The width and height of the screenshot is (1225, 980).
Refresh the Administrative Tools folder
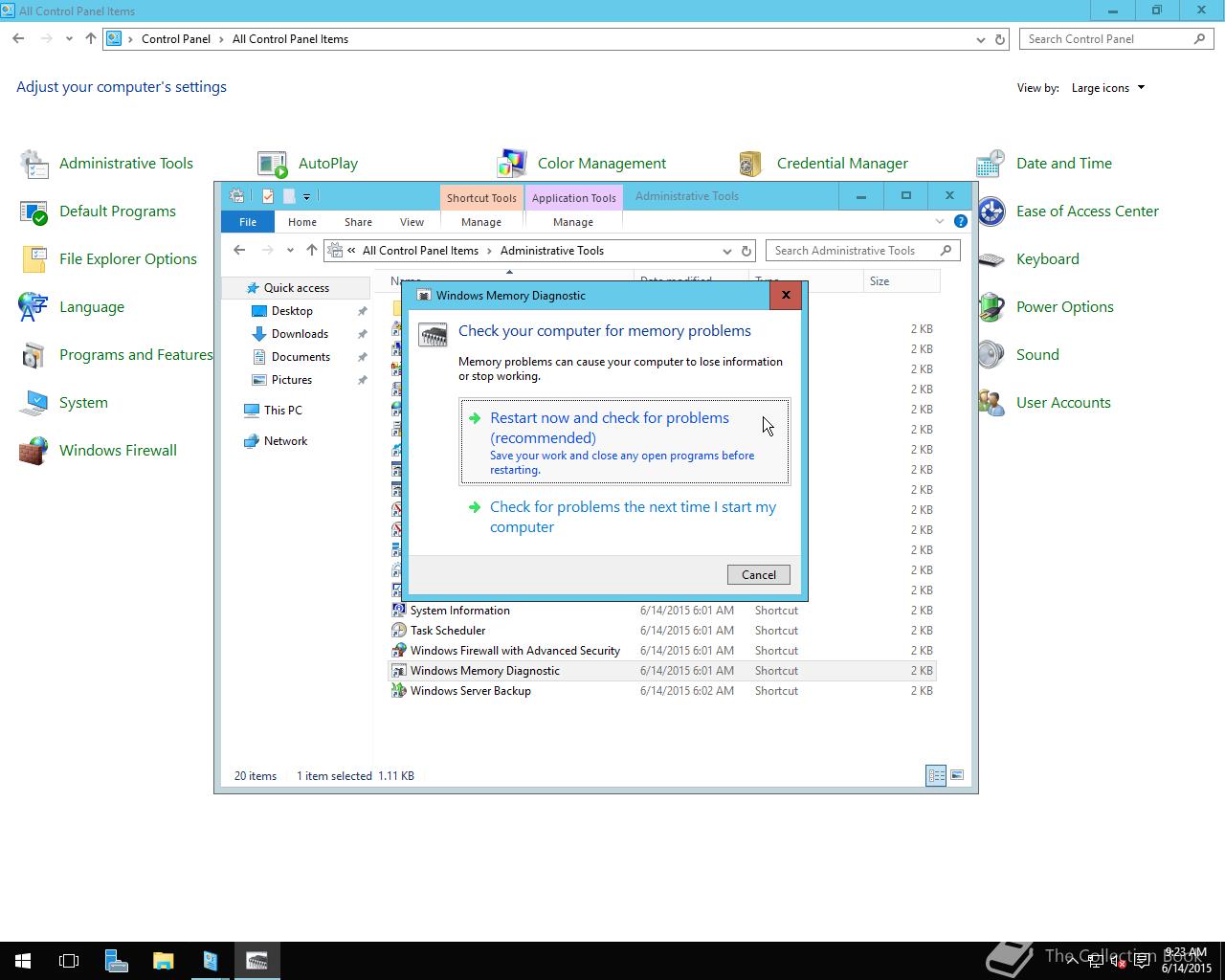pos(747,251)
